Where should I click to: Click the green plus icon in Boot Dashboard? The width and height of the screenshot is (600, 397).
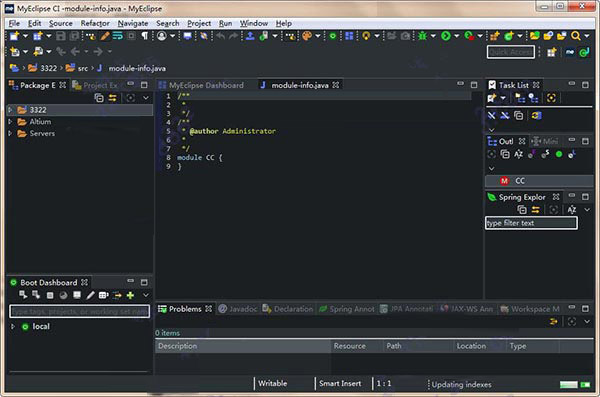click(x=130, y=295)
